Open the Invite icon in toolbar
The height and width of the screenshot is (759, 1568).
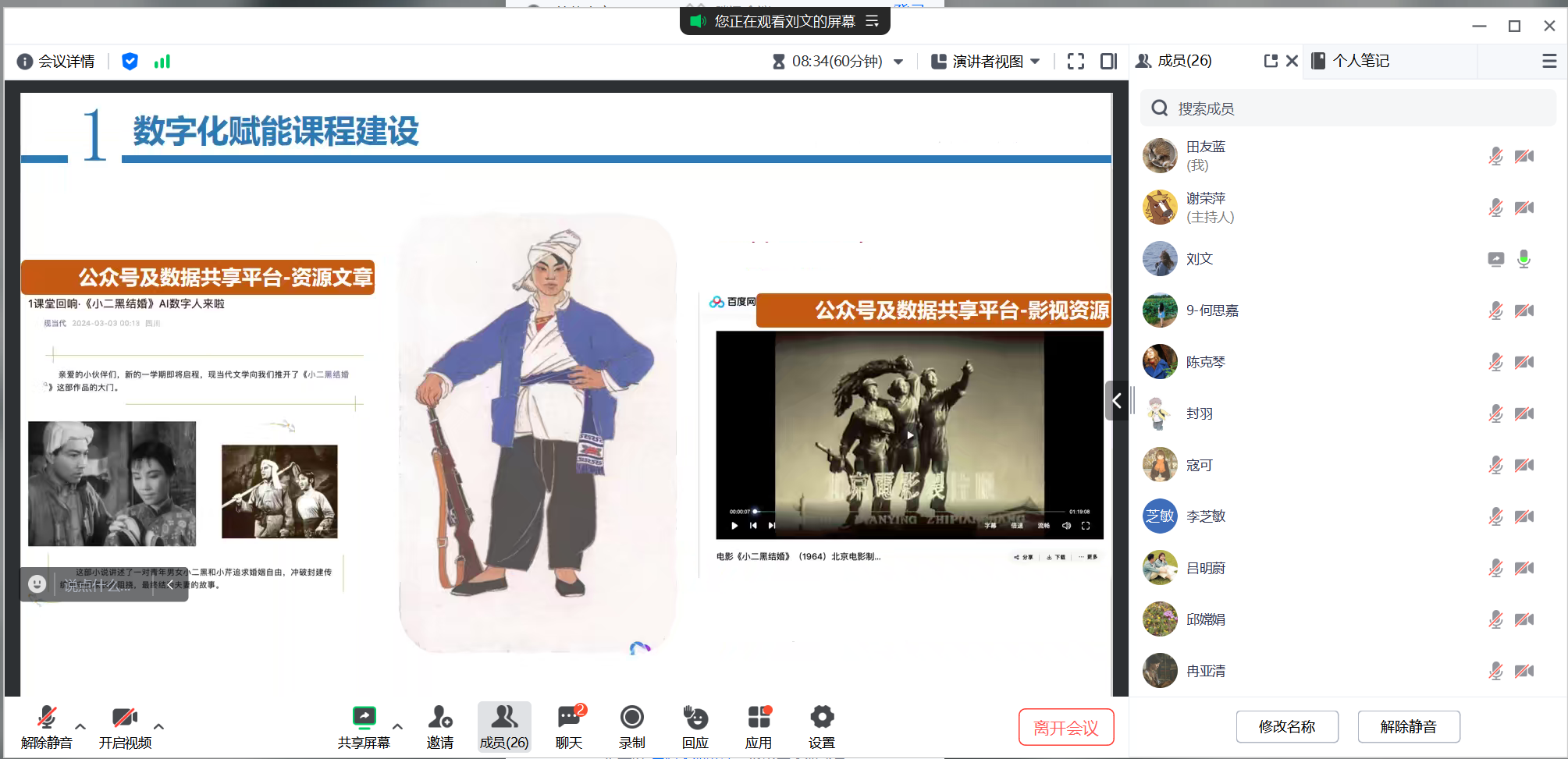pyautogui.click(x=440, y=726)
